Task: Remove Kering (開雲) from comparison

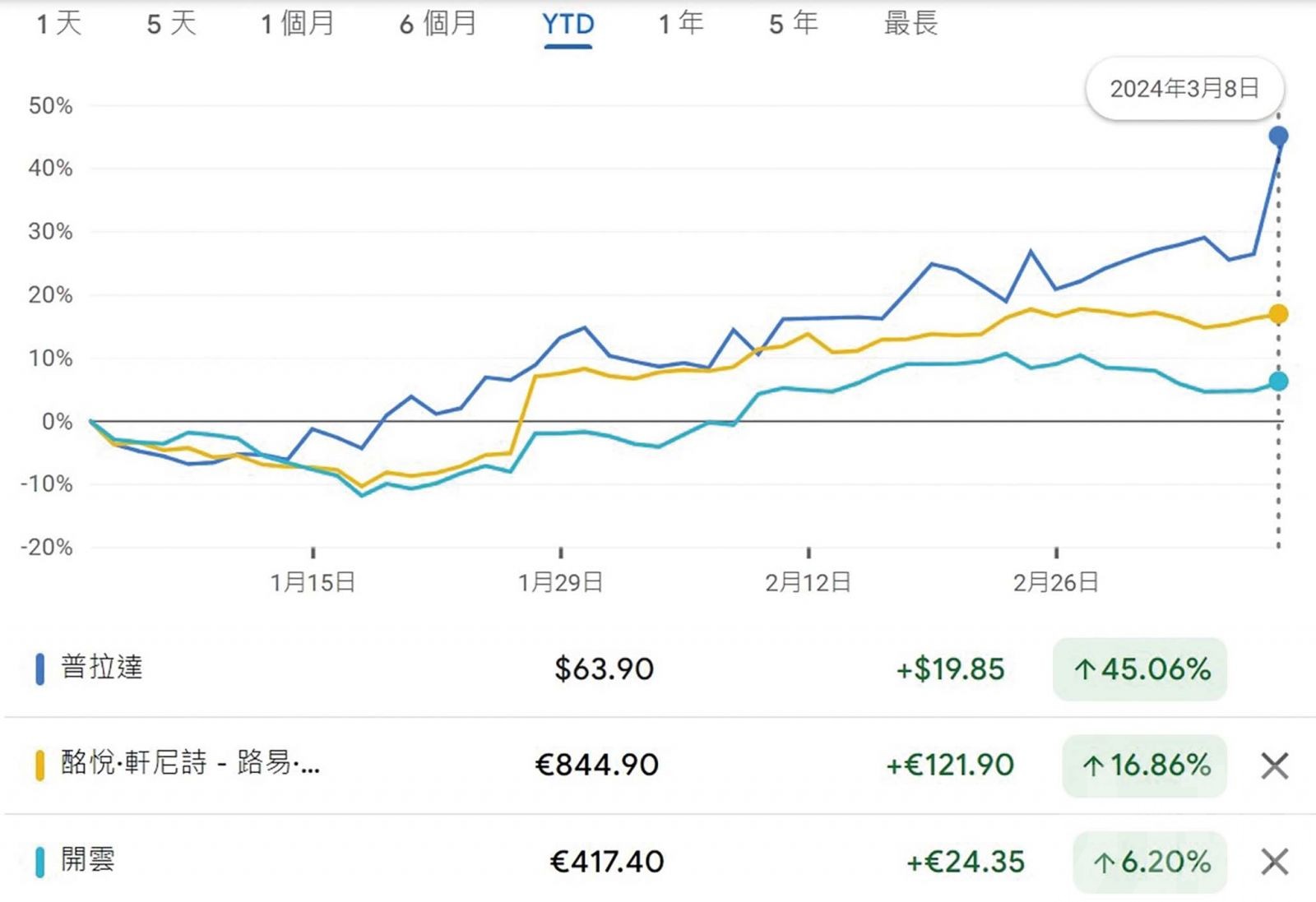Action: 1274,862
